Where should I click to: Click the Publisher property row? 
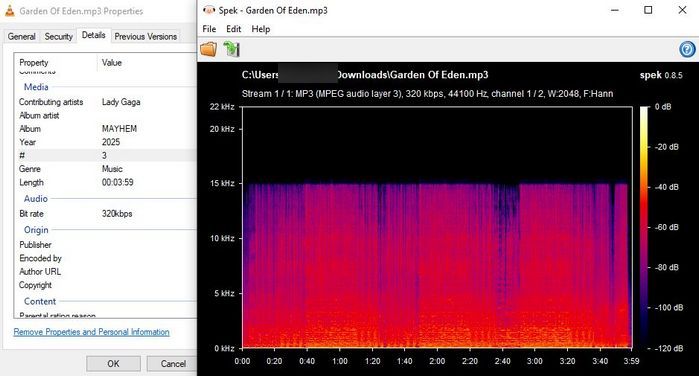coord(106,245)
